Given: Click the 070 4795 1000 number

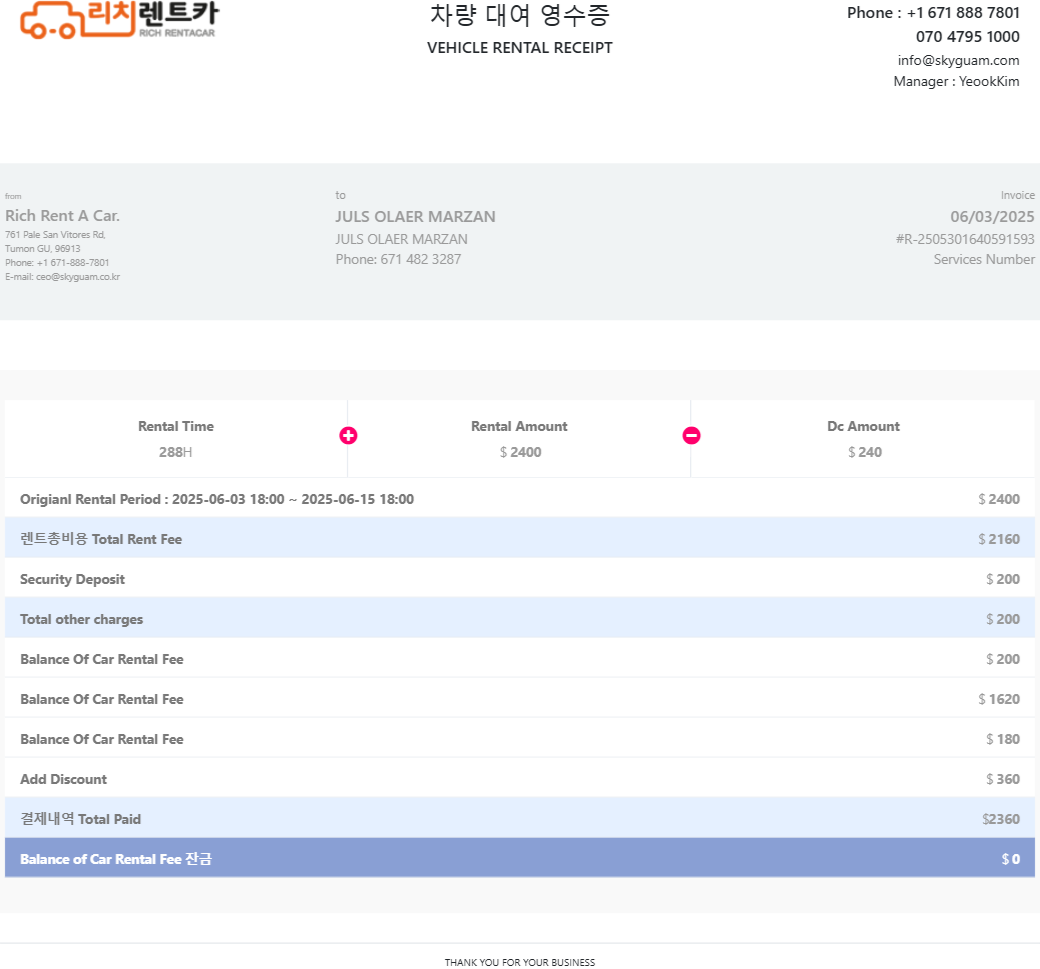Looking at the screenshot, I should [968, 36].
